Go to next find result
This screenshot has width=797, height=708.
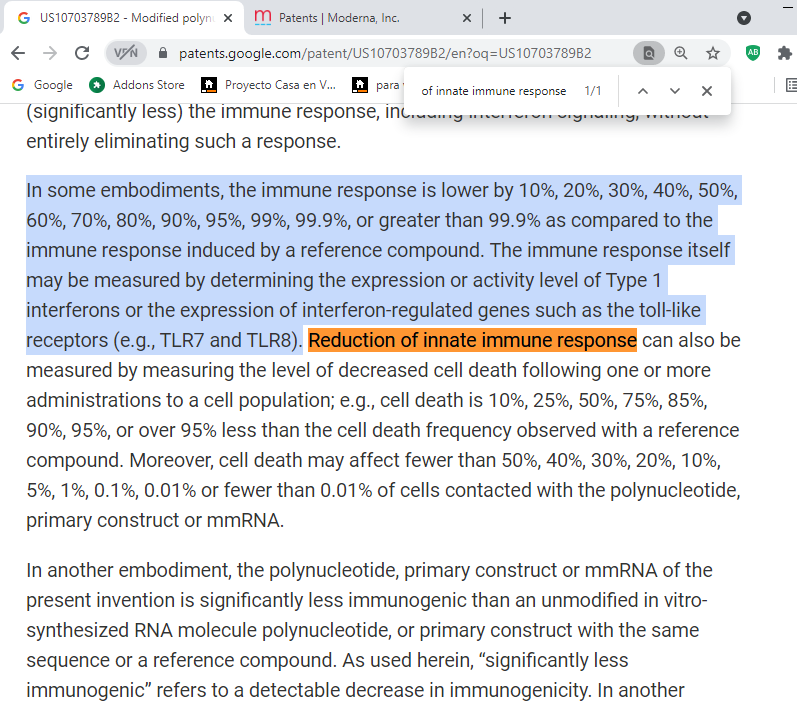[675, 91]
